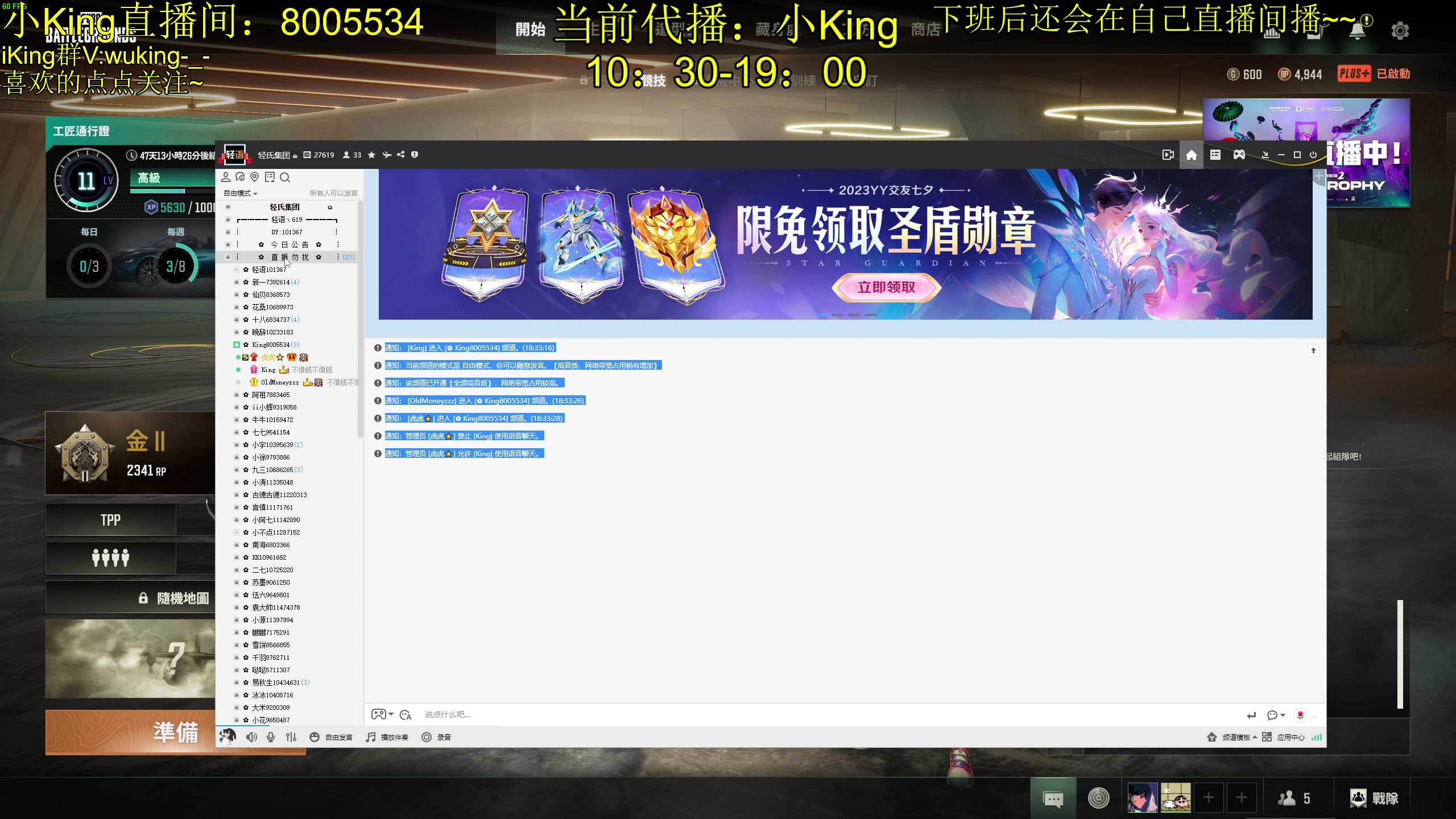This screenshot has height=819, width=1456.
Task: Open the emoticon with font icon in chat
Action: pyautogui.click(x=406, y=715)
